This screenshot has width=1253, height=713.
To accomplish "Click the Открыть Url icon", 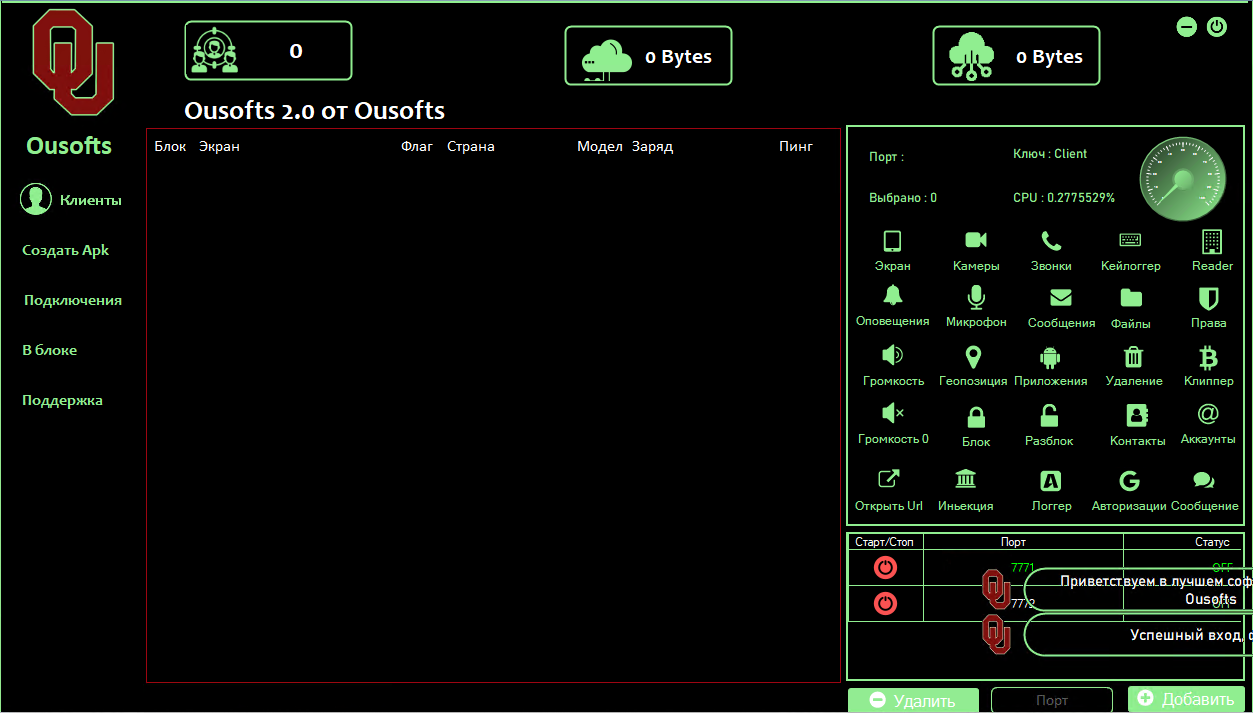I will [x=888, y=479].
